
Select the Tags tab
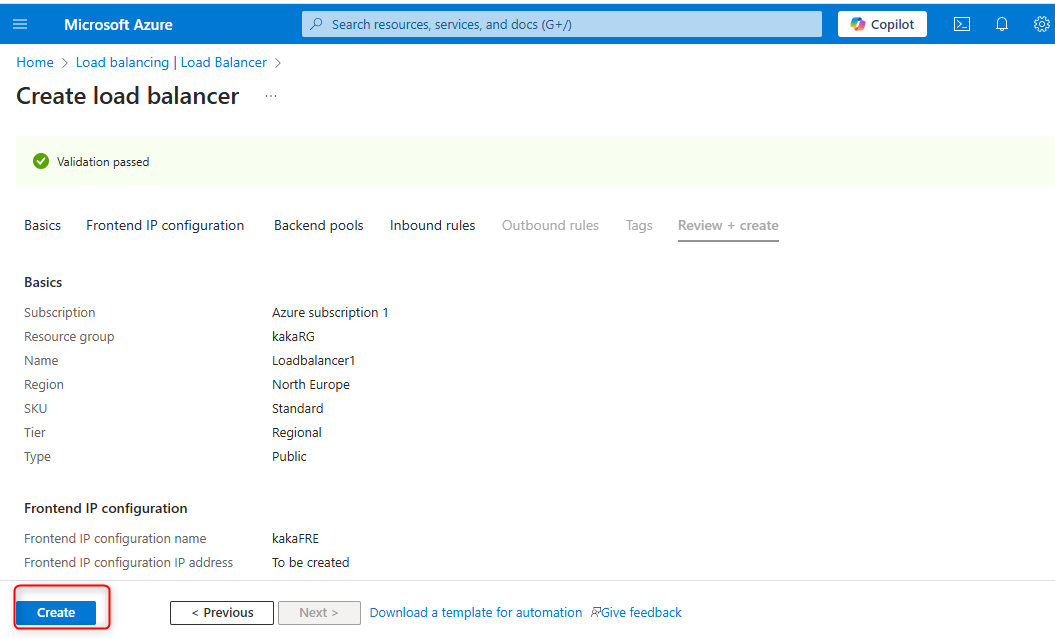pos(639,225)
